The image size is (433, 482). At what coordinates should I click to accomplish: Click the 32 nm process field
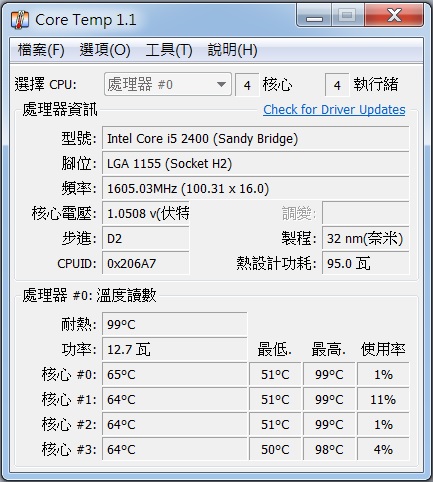pyautogui.click(x=365, y=238)
